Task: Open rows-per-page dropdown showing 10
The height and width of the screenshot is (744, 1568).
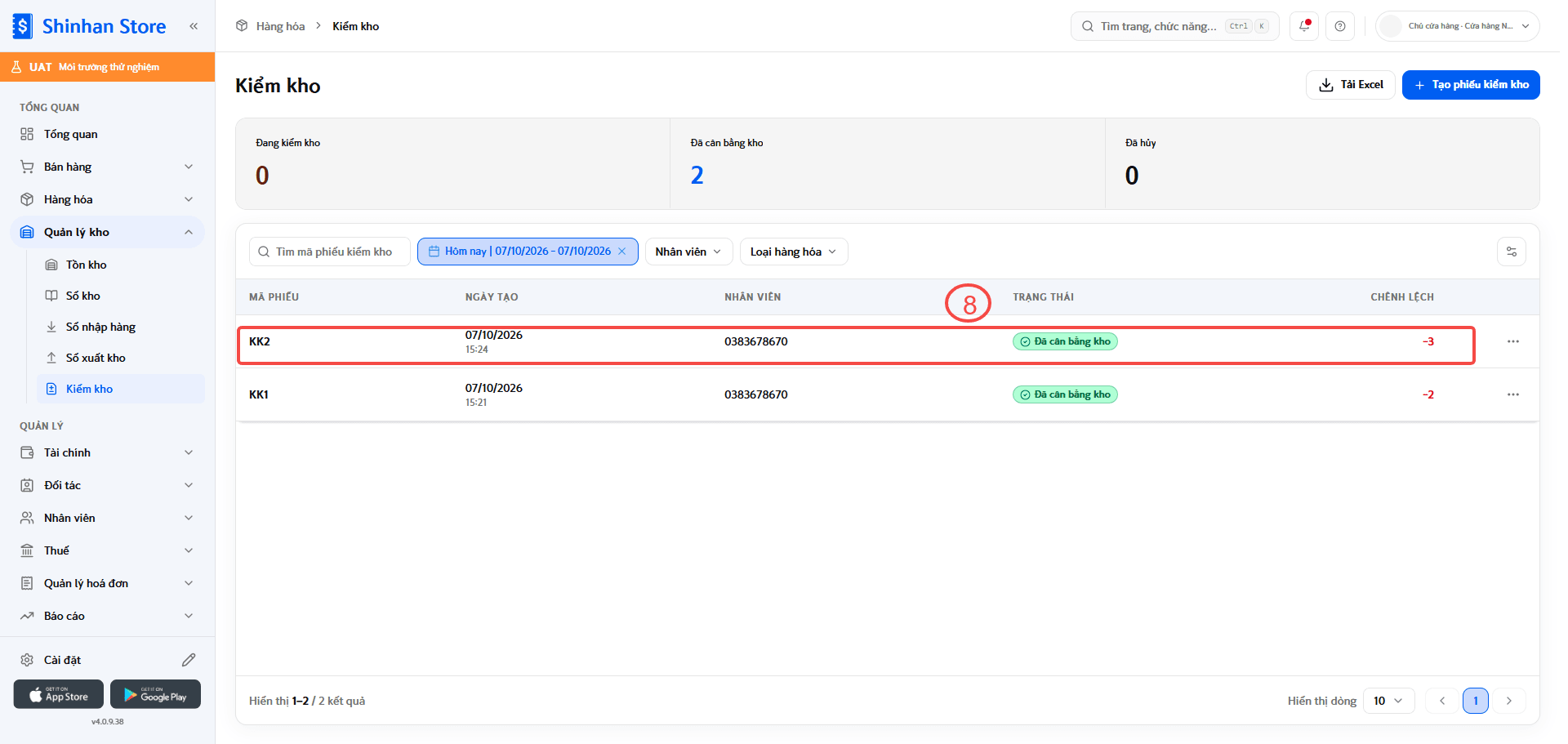Action: click(1388, 701)
